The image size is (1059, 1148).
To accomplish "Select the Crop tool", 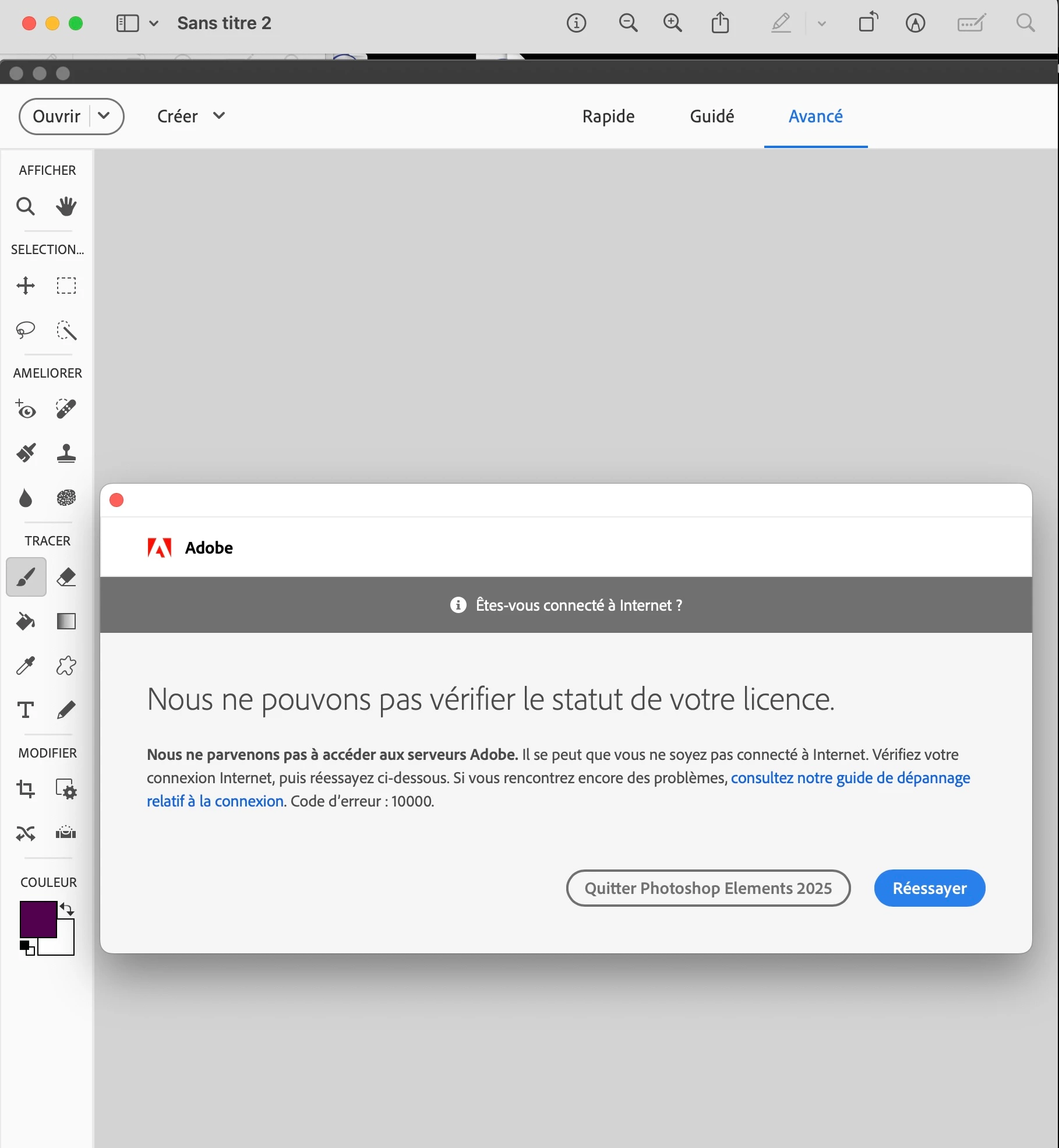I will click(26, 789).
